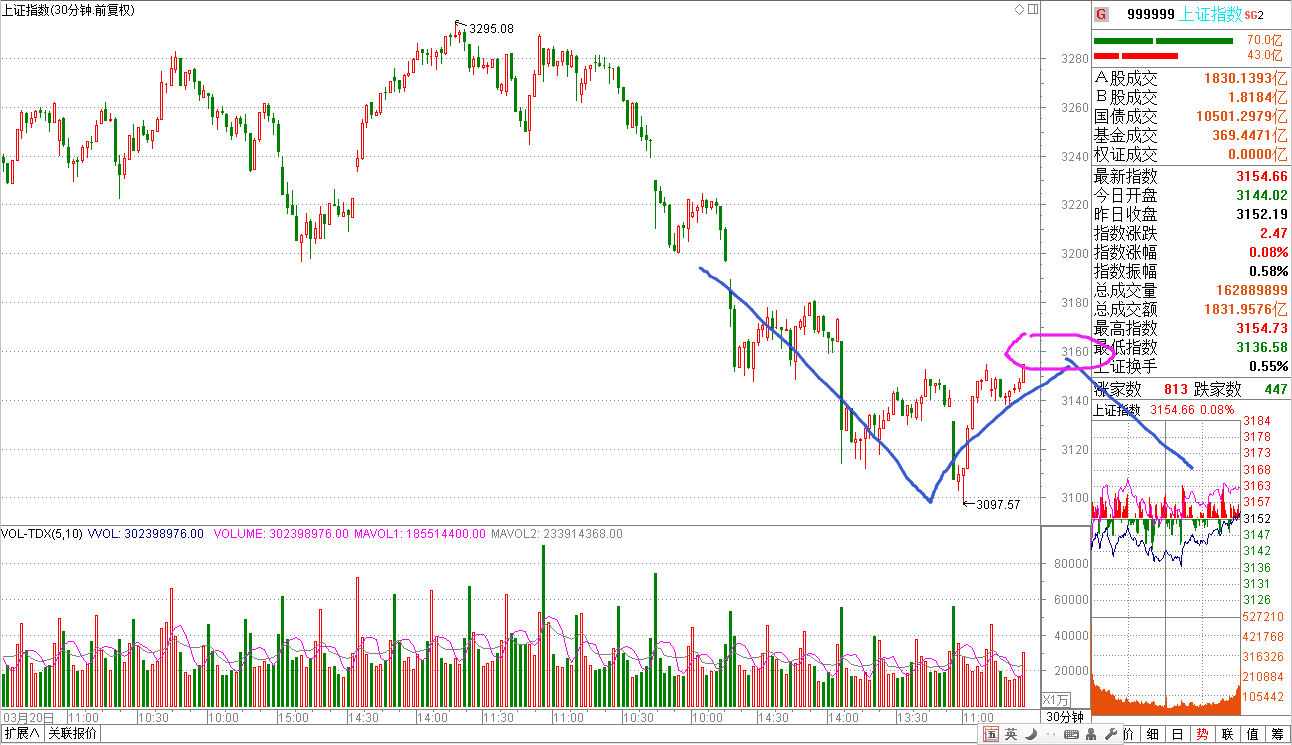Select the 筹 tab at bottom right
This screenshot has height=745, width=1292.
coord(1277,735)
